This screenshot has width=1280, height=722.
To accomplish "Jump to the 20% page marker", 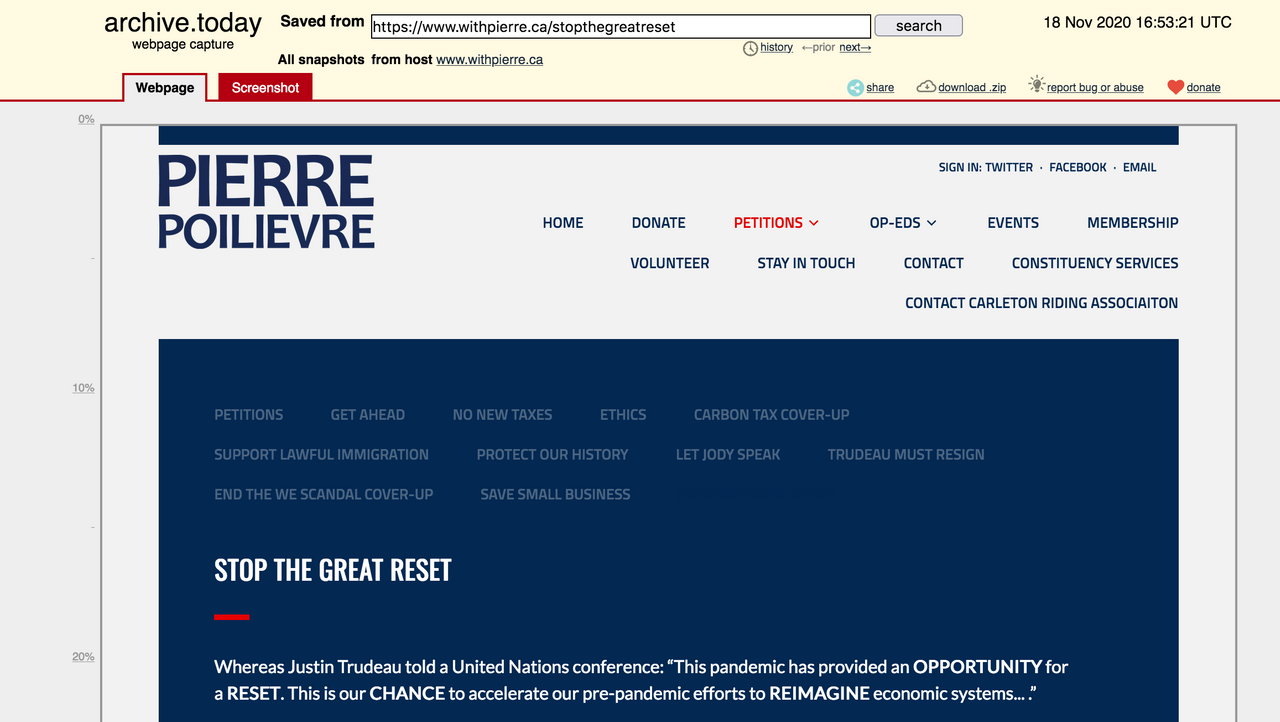I will pos(83,657).
